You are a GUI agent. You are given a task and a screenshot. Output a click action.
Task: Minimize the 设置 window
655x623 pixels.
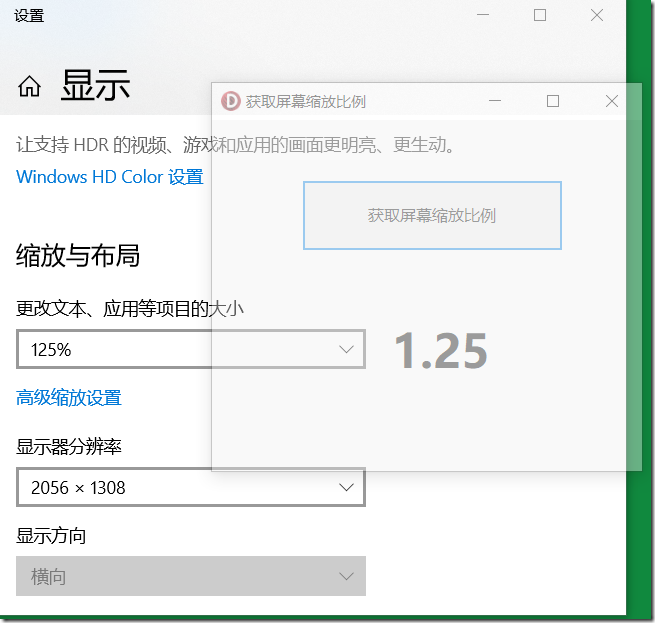[x=483, y=15]
